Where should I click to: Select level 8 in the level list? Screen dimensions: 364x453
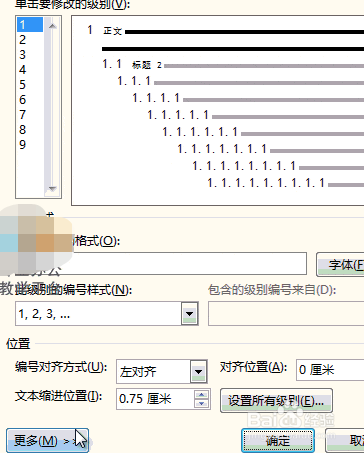tap(30, 130)
